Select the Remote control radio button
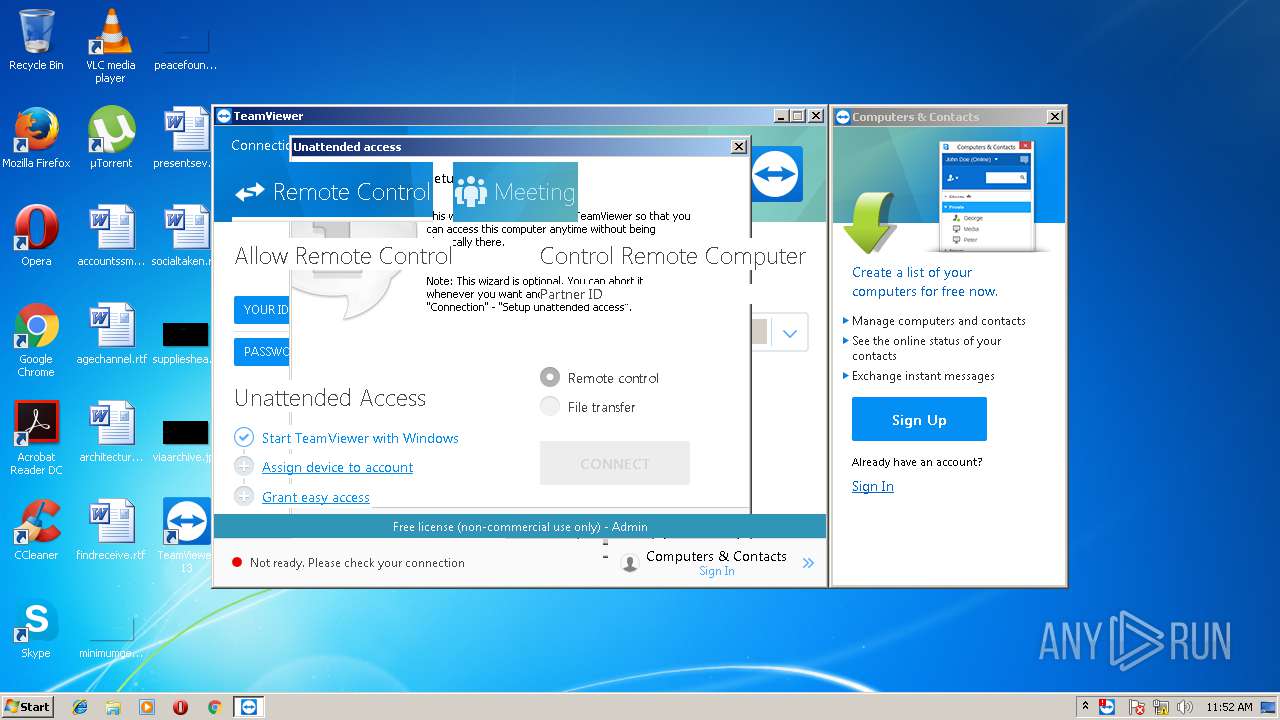Viewport: 1280px width, 720px height. click(550, 377)
